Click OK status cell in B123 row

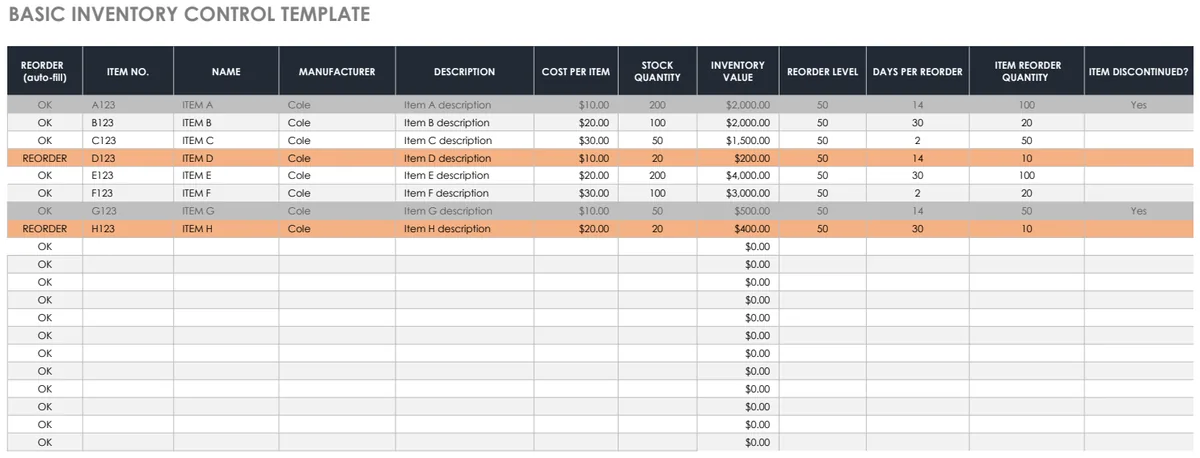45,122
